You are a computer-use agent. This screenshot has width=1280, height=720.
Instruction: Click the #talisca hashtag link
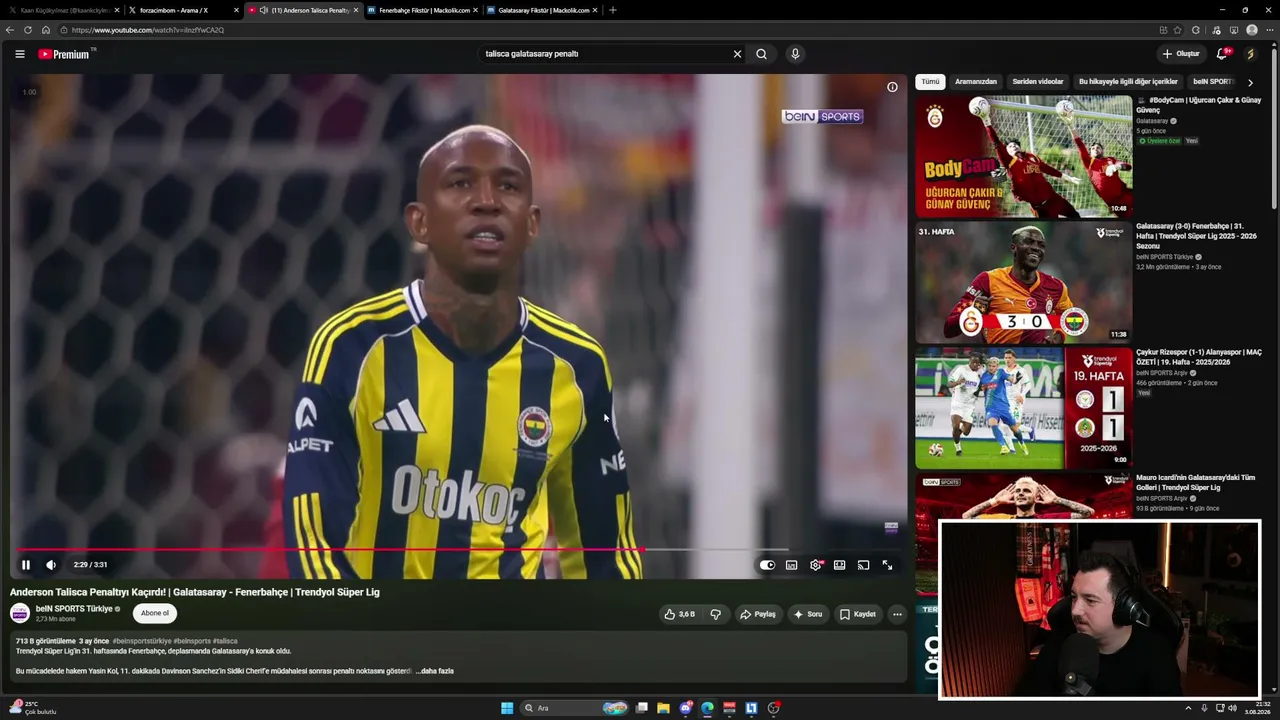[x=225, y=641]
